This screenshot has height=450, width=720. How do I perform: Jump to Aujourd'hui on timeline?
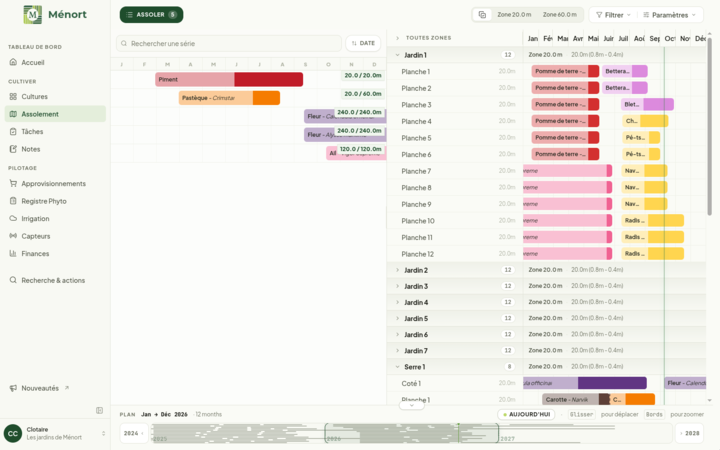526,414
